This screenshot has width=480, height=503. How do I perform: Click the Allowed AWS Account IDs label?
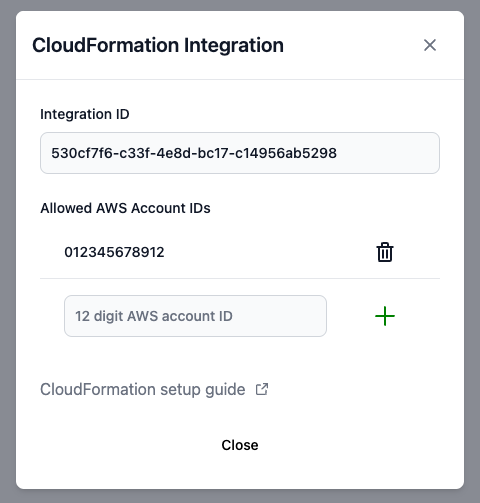[x=125, y=208]
